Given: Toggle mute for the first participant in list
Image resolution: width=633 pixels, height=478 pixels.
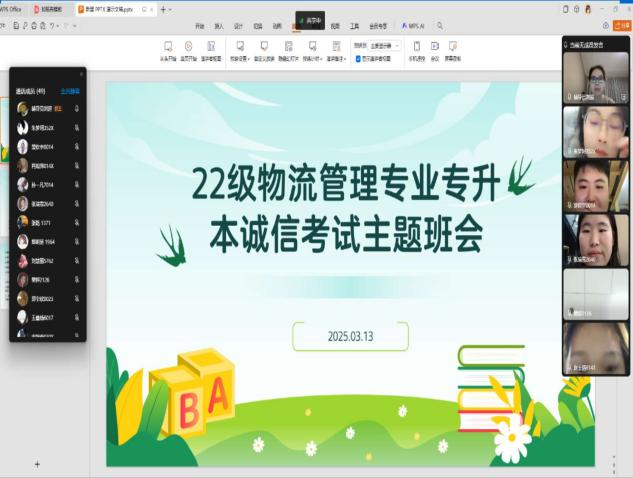Looking at the screenshot, I should pyautogui.click(x=77, y=108).
